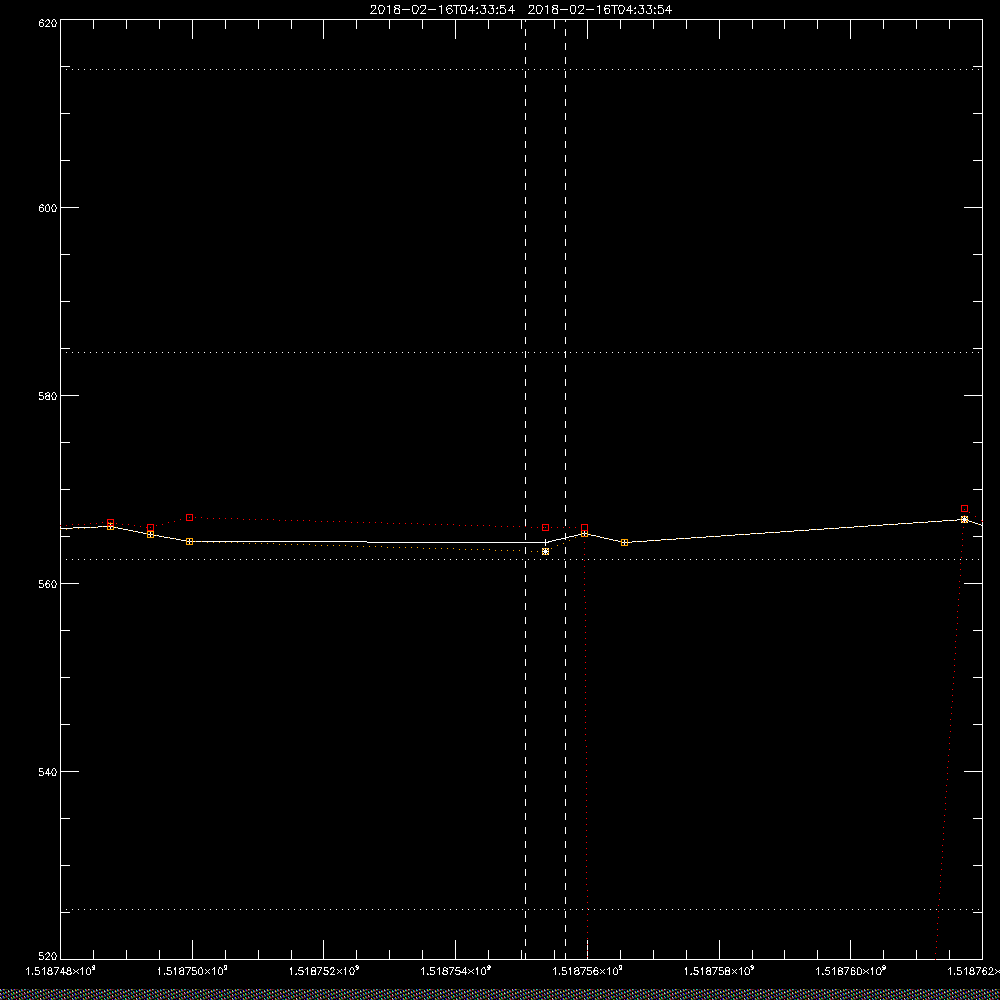Screen dimensions: 1000x1000
Task: Click the y-axis label 540
Action: (49, 772)
